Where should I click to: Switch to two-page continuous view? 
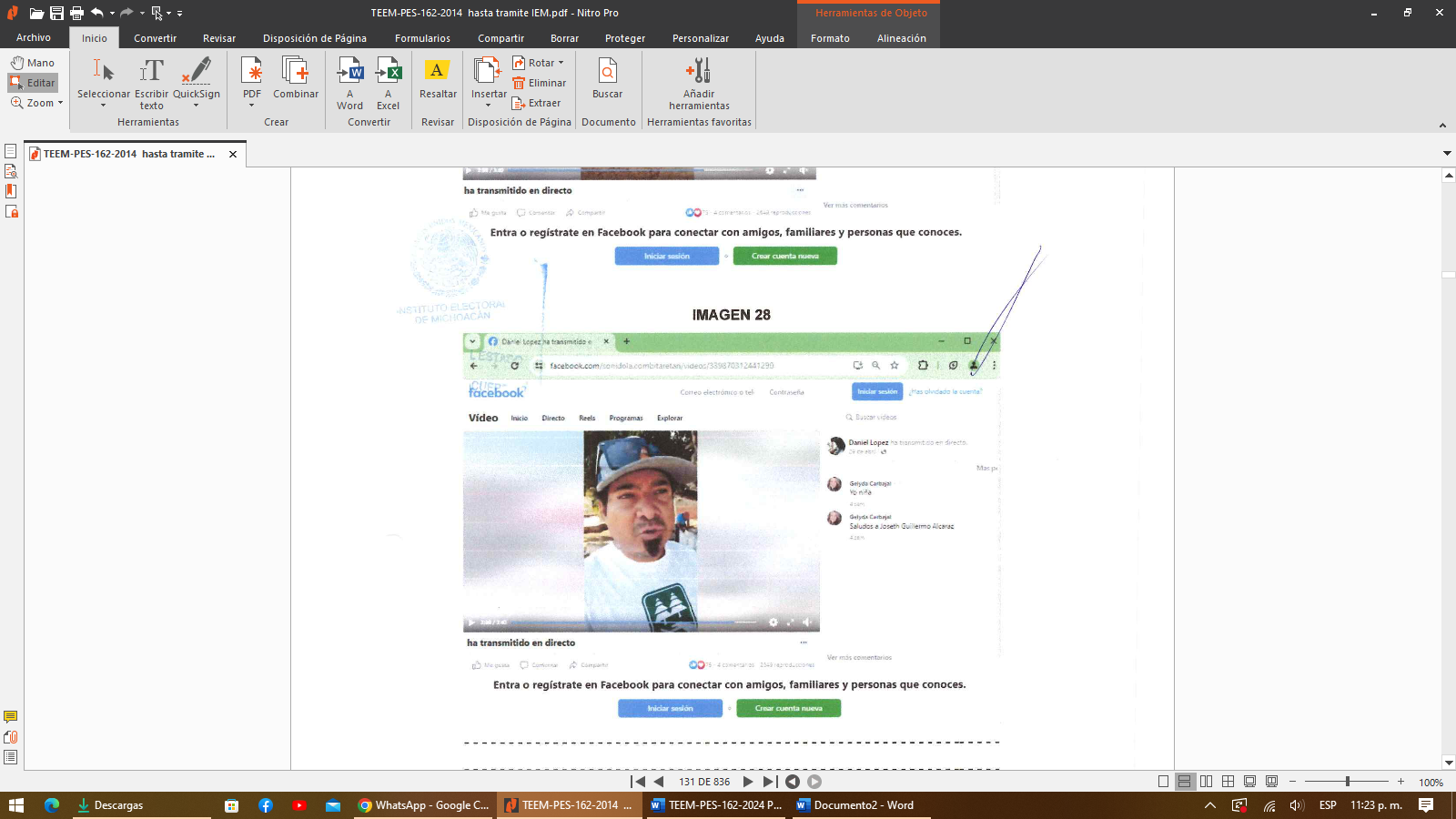[1228, 782]
